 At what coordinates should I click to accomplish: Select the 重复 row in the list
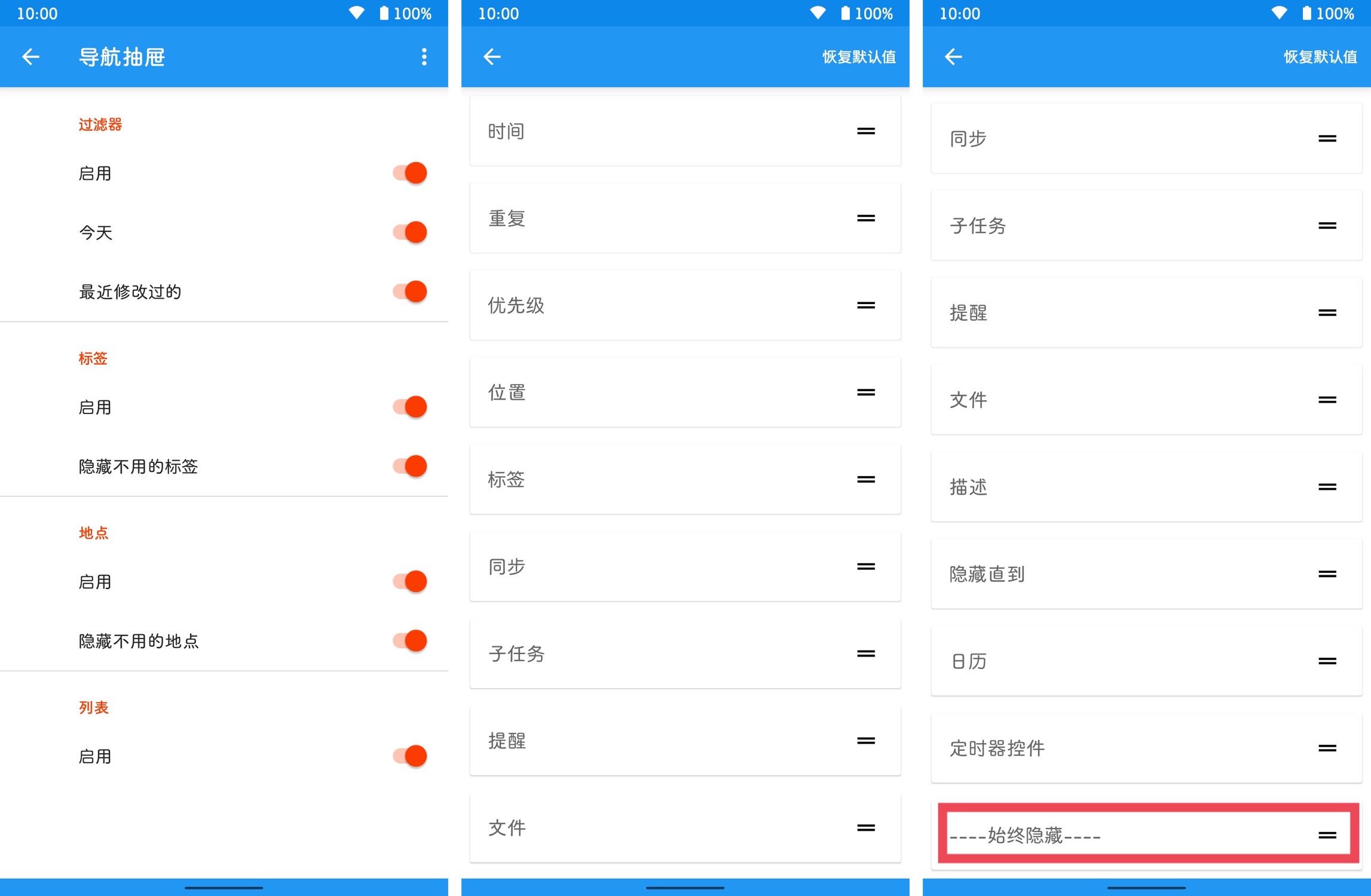(x=685, y=218)
